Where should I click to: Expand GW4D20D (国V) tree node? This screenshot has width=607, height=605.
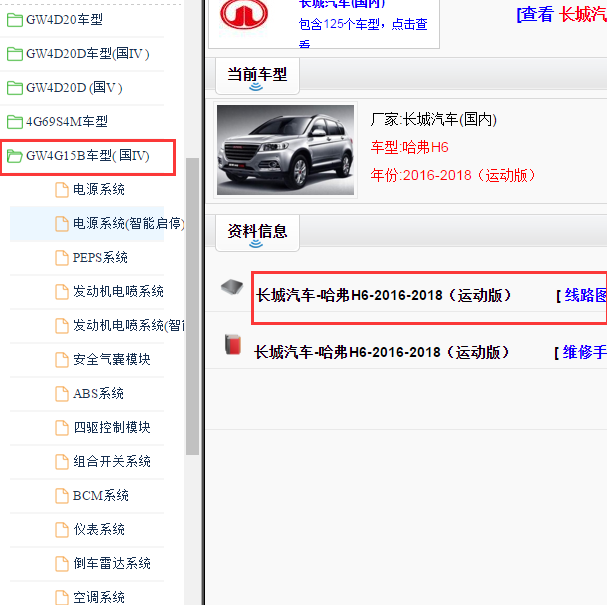(74, 88)
